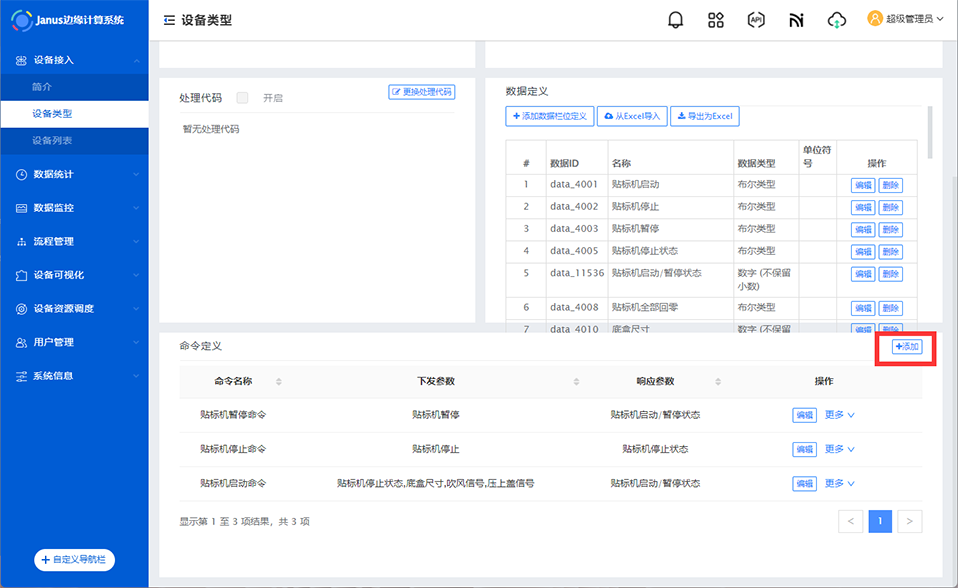Viewport: 958px width, 588px height.
Task: Click the notification bell icon
Action: 676,20
